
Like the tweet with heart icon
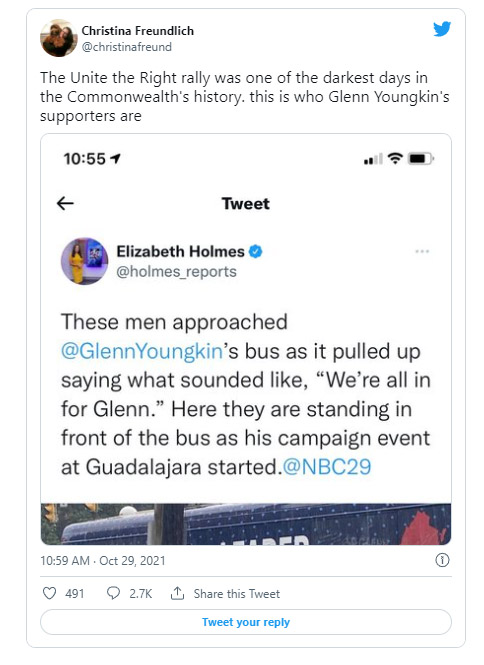click(x=49, y=593)
